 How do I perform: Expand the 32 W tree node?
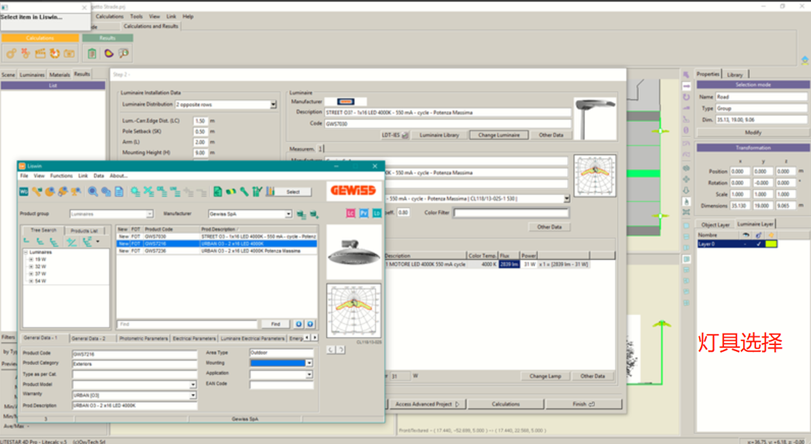coord(31,267)
